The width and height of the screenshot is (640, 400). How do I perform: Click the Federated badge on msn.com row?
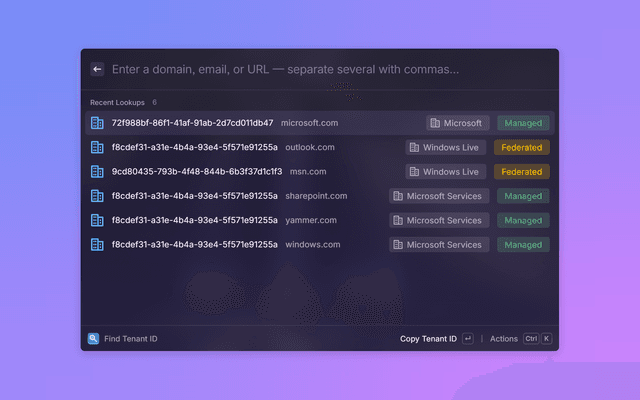pyautogui.click(x=522, y=171)
